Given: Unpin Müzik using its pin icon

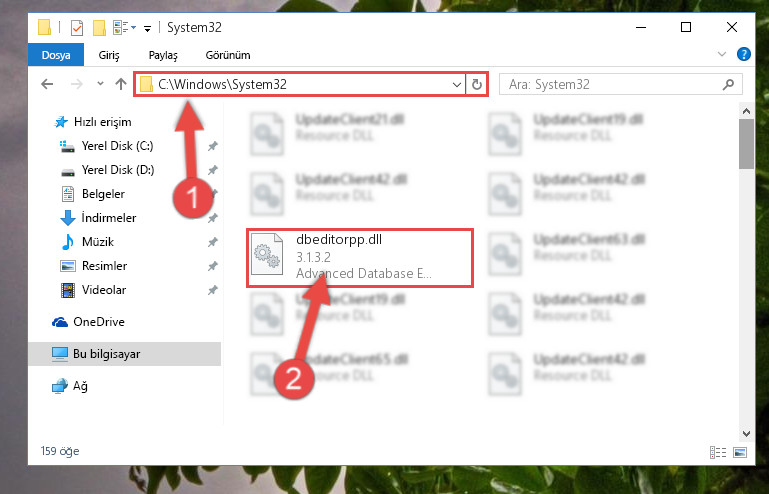Looking at the screenshot, I should [x=212, y=242].
